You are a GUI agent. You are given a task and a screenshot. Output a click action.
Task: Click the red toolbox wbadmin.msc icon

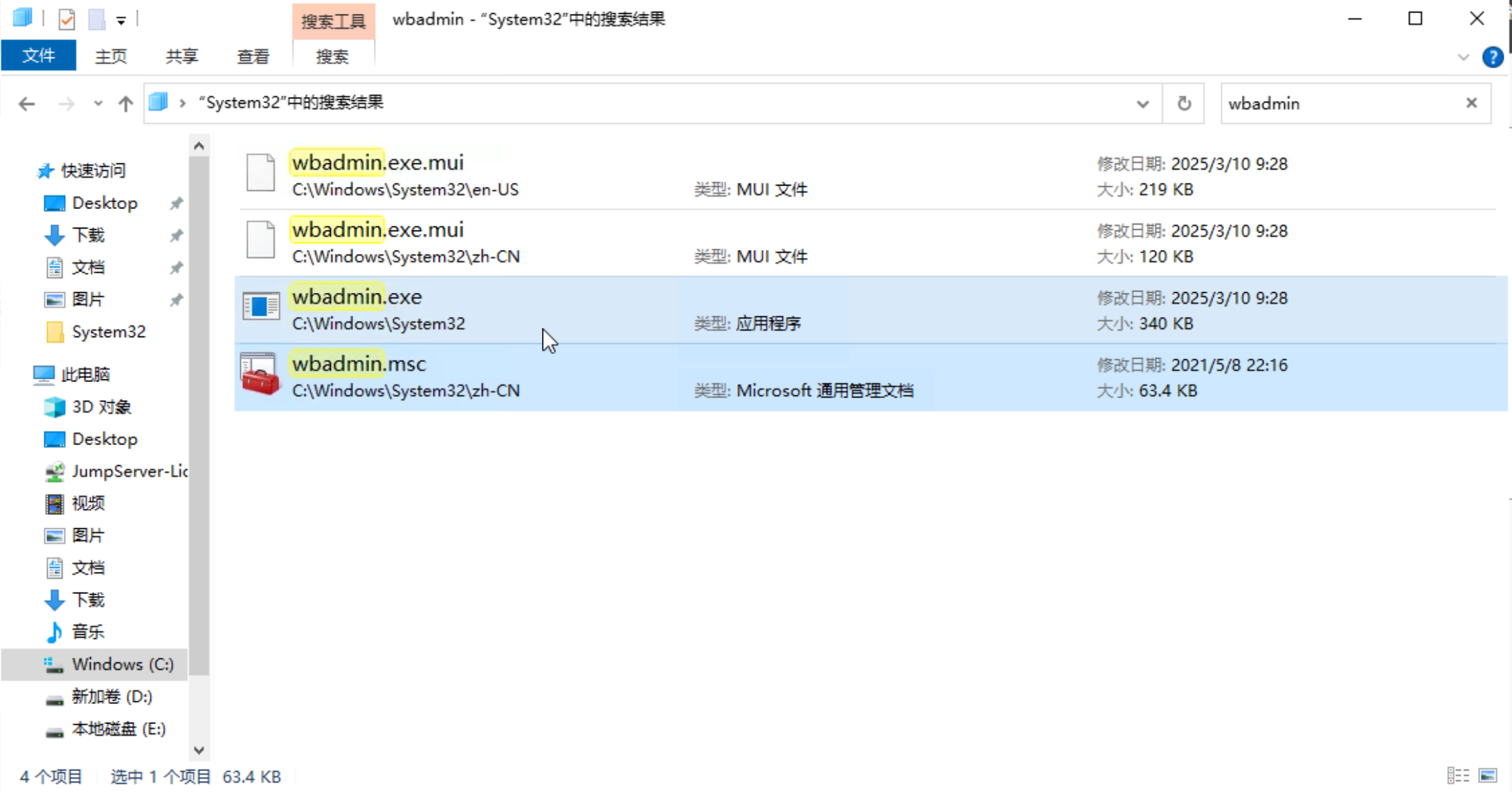pos(260,374)
